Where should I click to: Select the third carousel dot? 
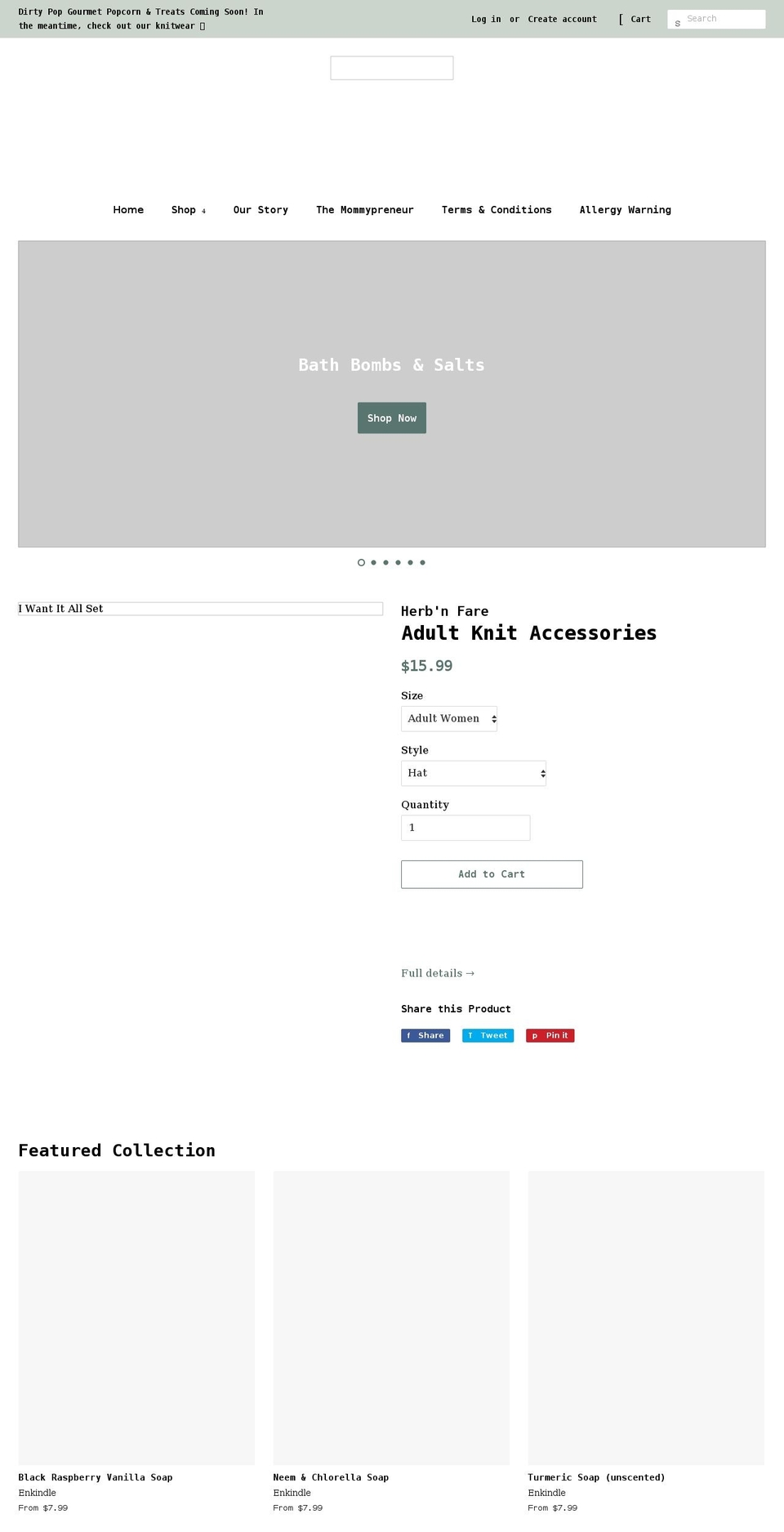pos(385,562)
